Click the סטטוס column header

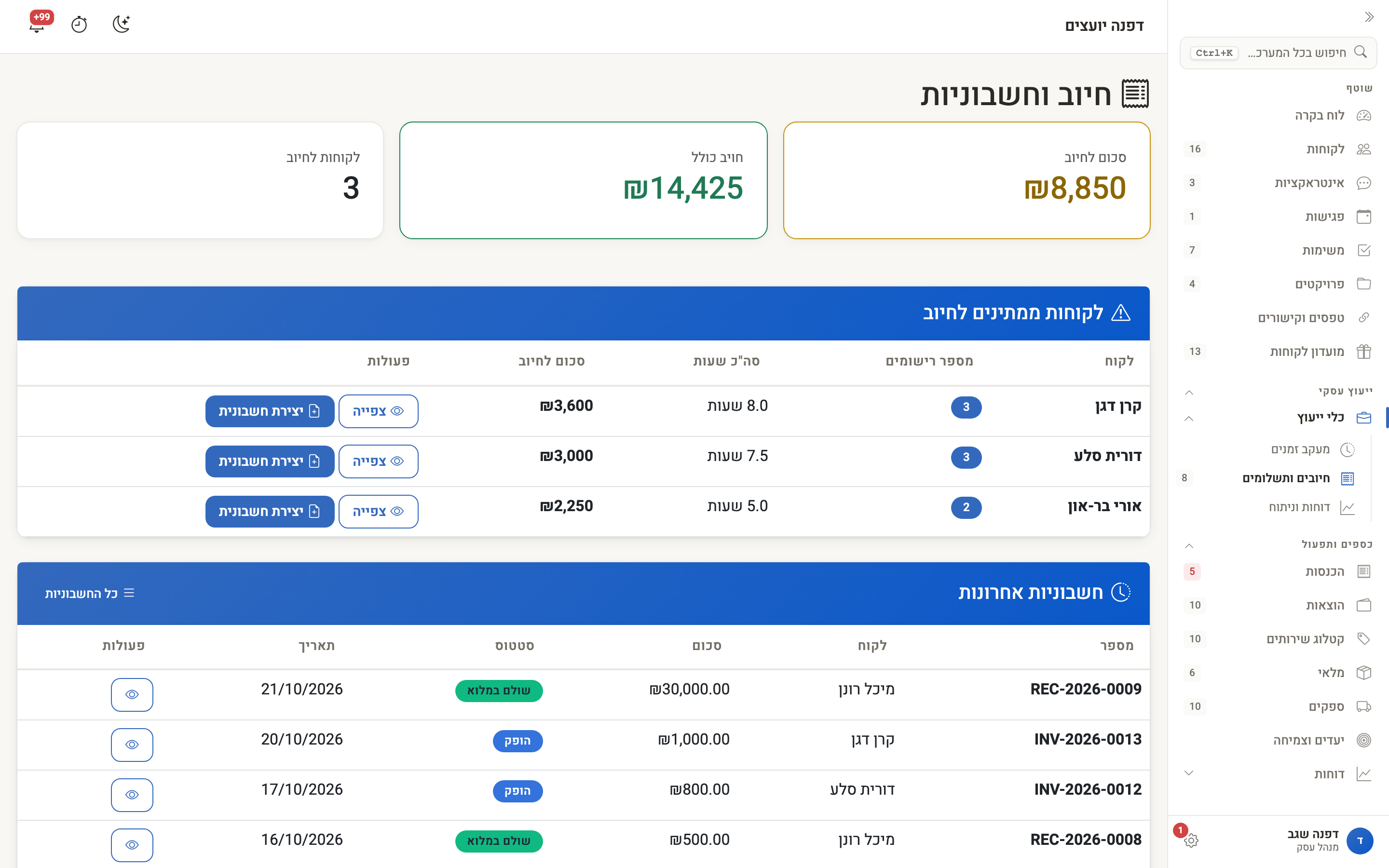[x=514, y=646]
